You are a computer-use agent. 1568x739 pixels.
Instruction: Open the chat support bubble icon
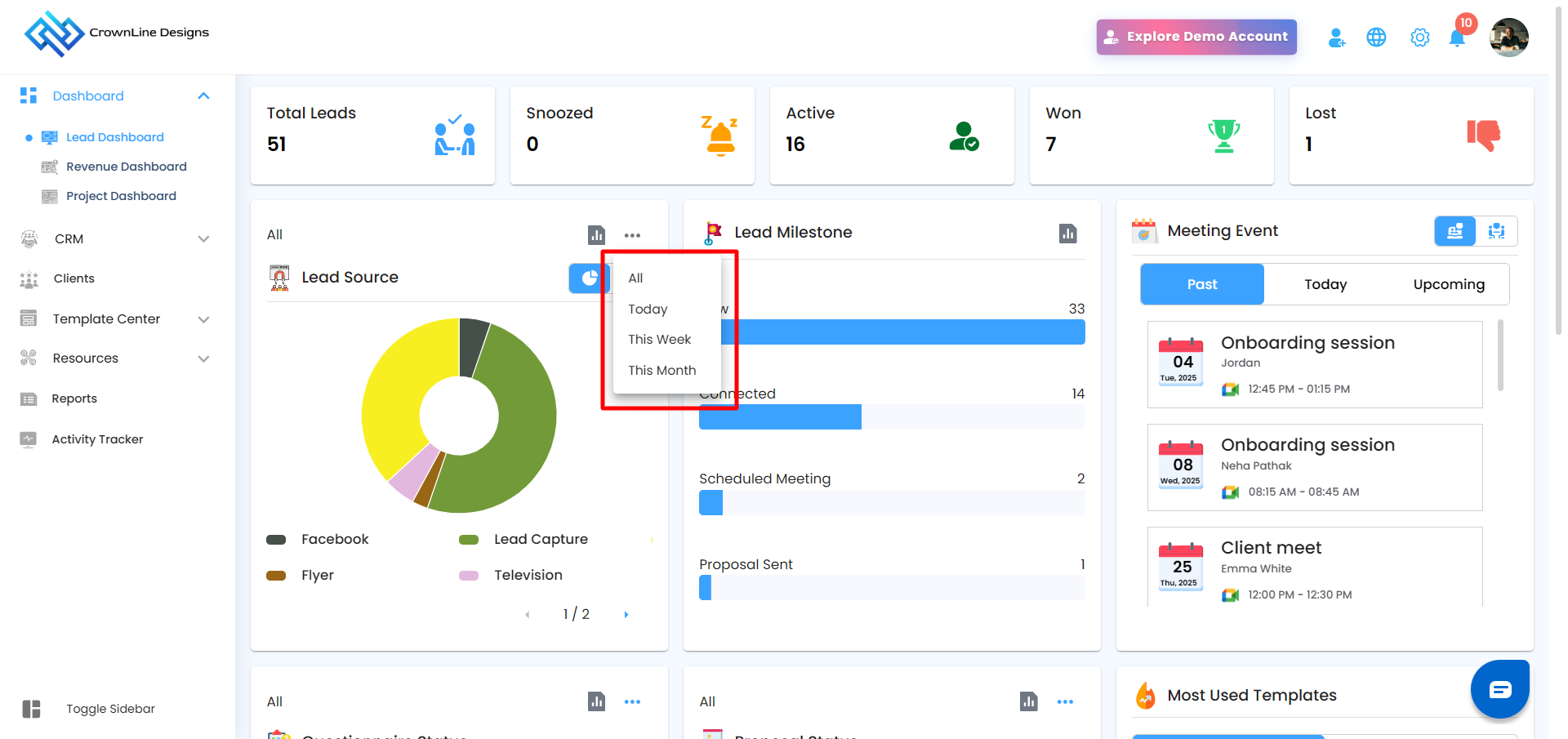[1499, 689]
